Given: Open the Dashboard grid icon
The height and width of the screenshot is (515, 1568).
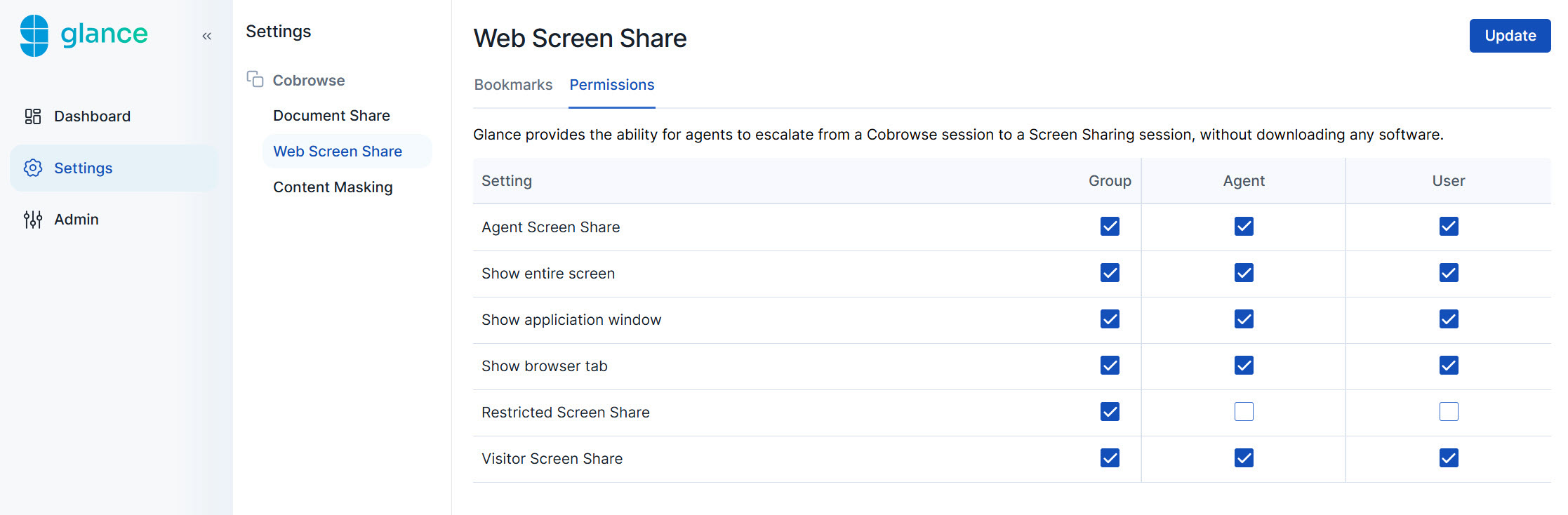Looking at the screenshot, I should pos(33,116).
